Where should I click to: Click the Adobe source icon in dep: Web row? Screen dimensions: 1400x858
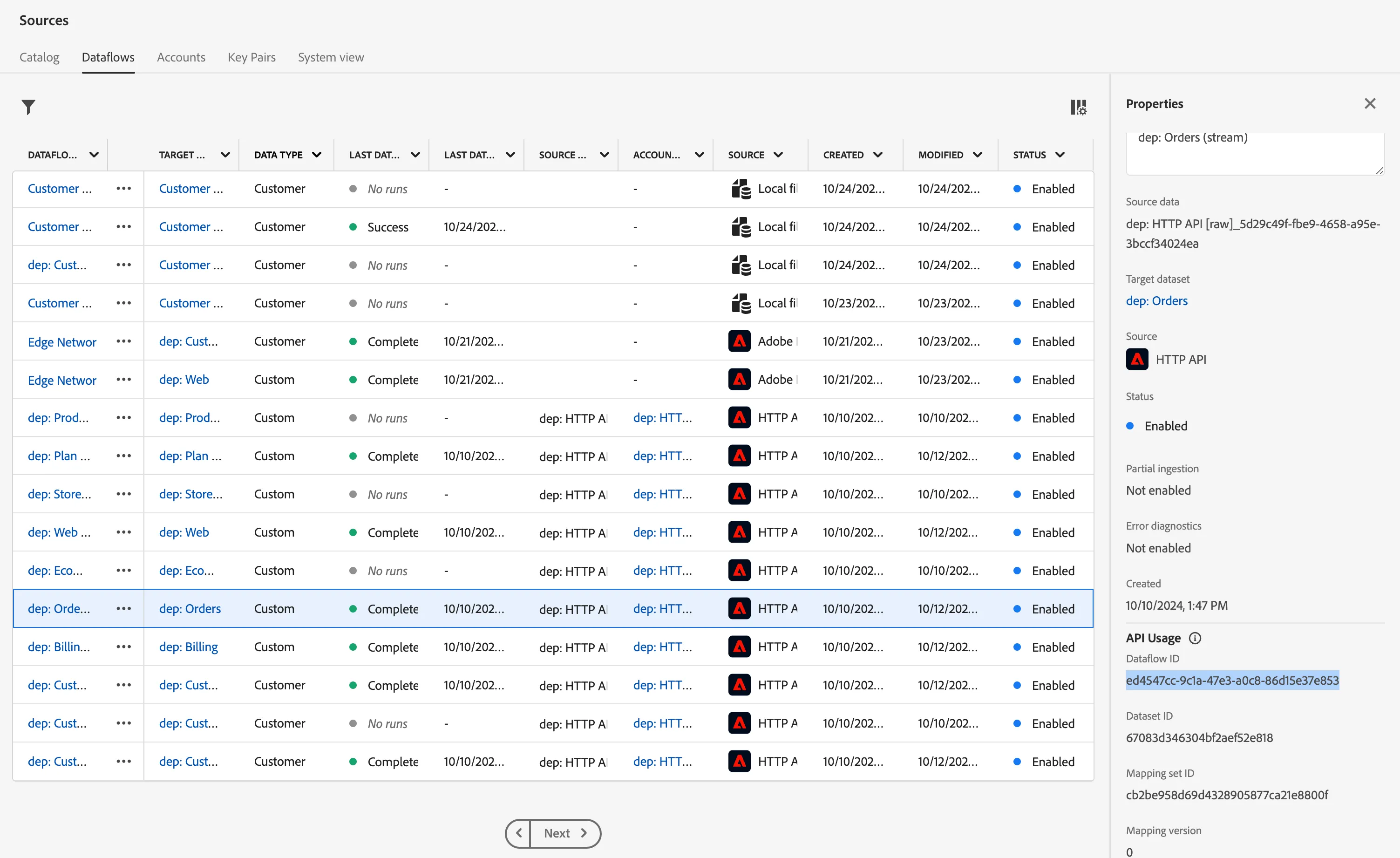(x=739, y=379)
